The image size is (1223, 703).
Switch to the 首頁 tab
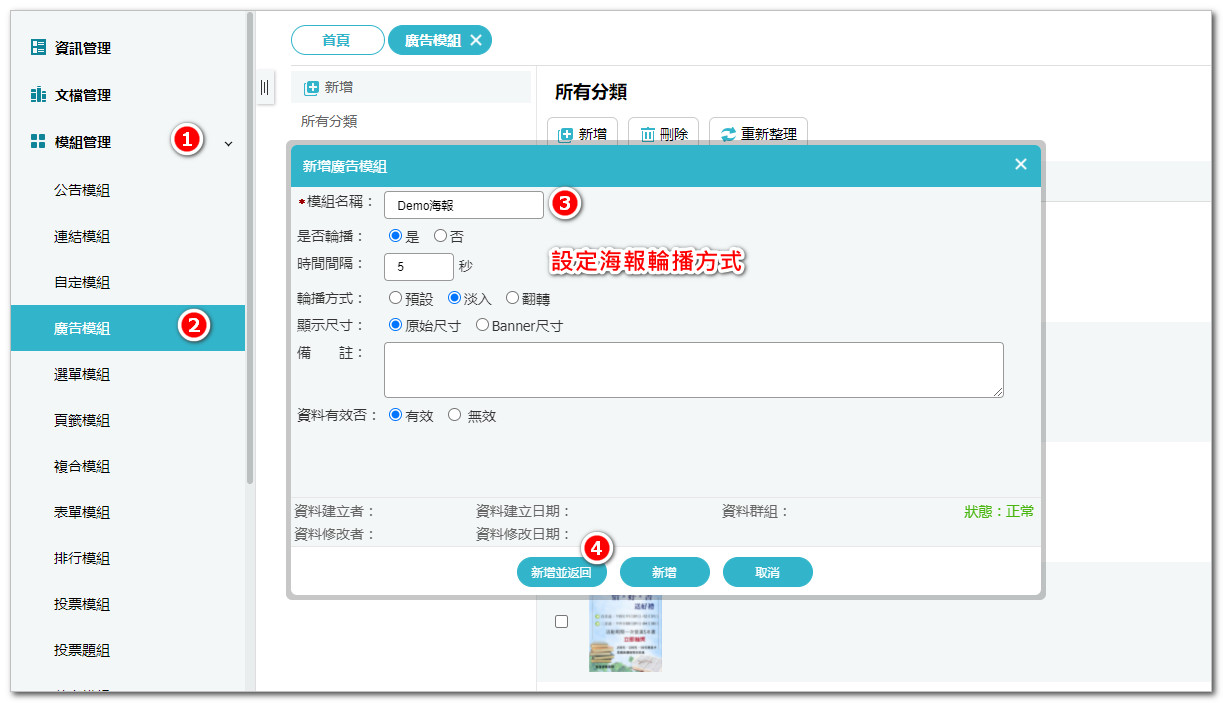pos(337,40)
